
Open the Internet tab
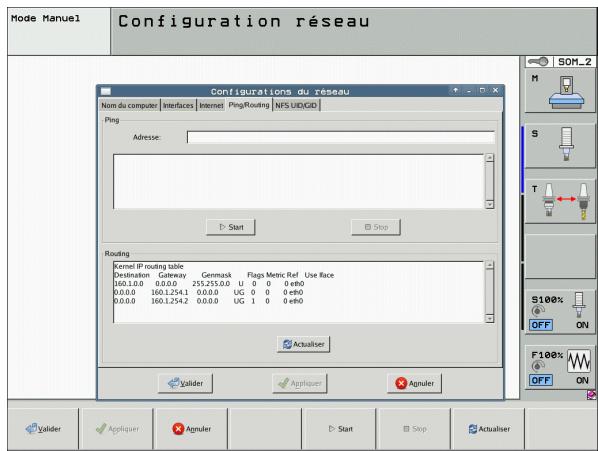pos(211,105)
